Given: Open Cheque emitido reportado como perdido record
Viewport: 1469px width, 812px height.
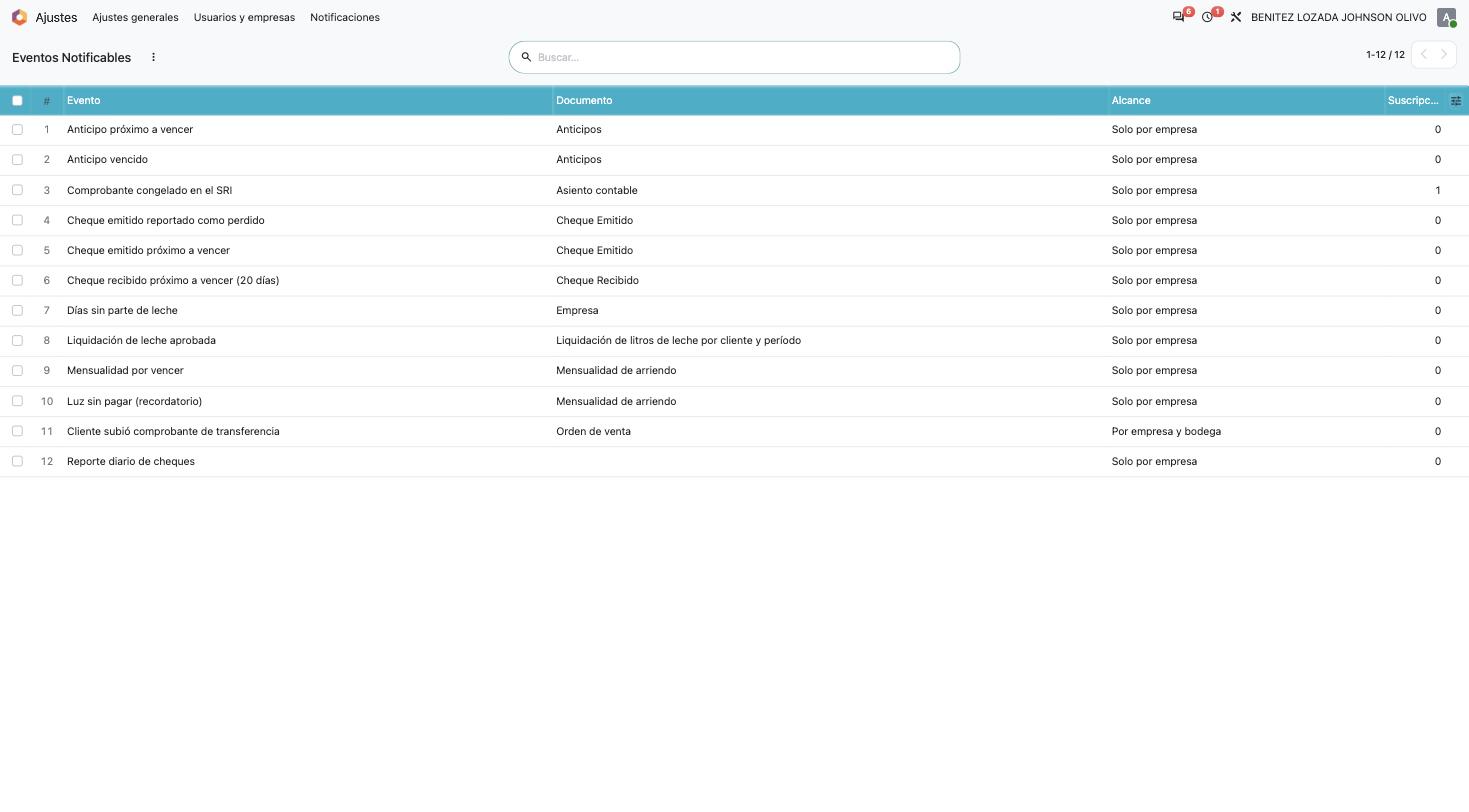Looking at the screenshot, I should pyautogui.click(x=166, y=220).
